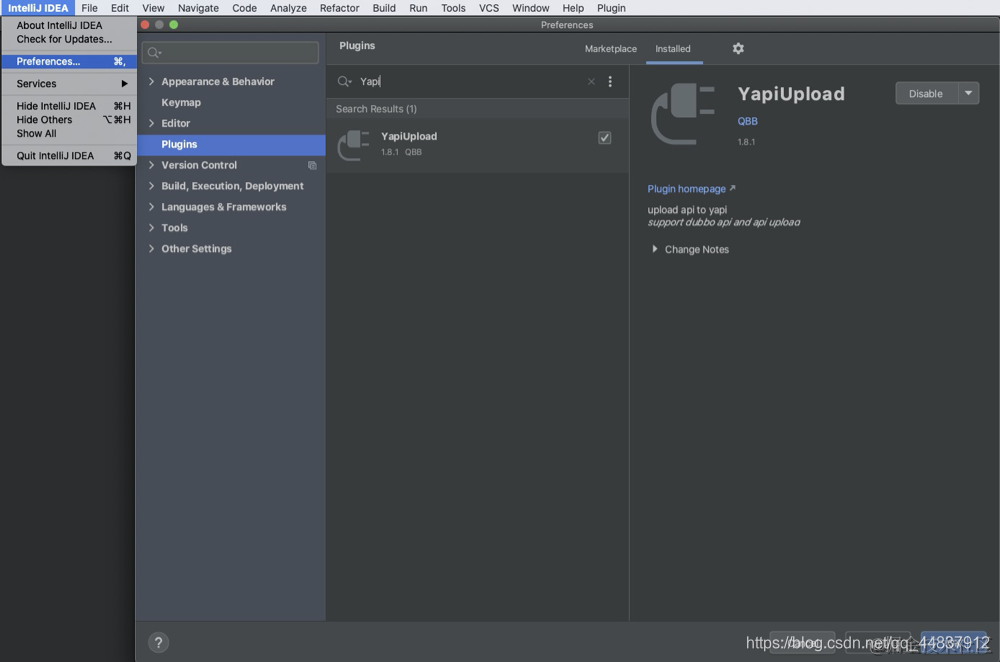Open the VCS menu

point(489,8)
